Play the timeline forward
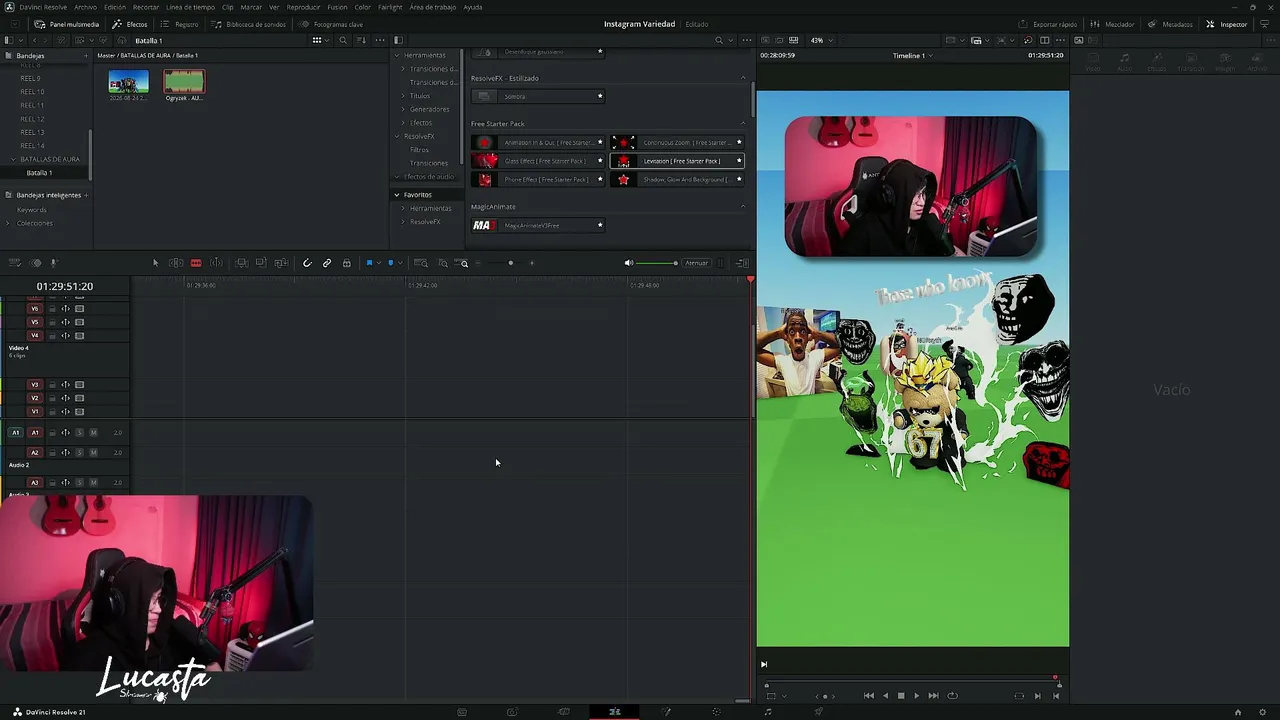Screen dimensions: 1280x720 click(916, 696)
